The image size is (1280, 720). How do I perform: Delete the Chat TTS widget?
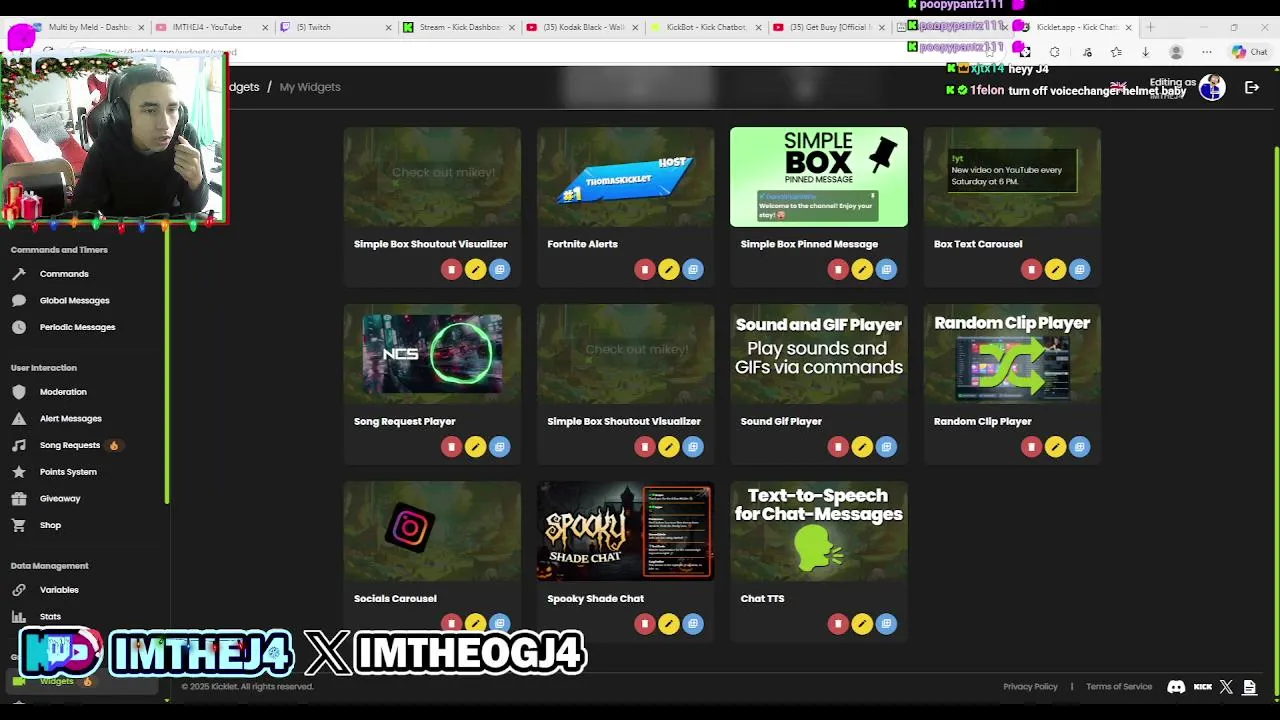pyautogui.click(x=838, y=624)
